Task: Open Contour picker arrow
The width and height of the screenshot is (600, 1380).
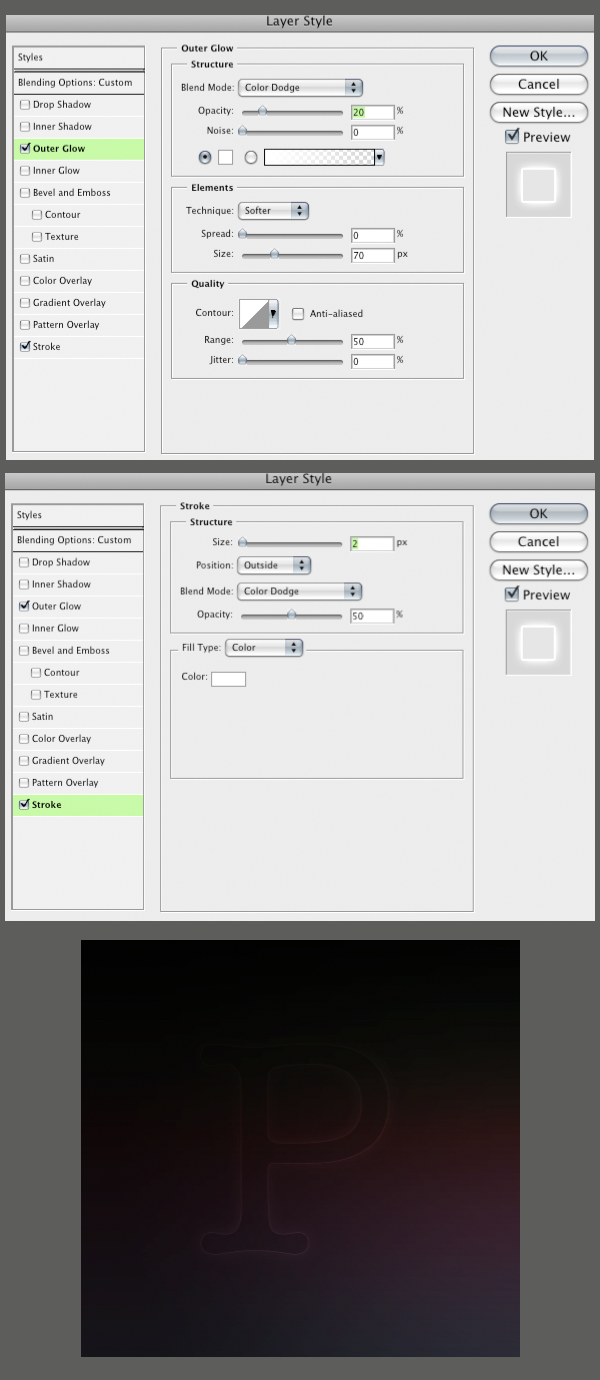Action: click(x=273, y=314)
